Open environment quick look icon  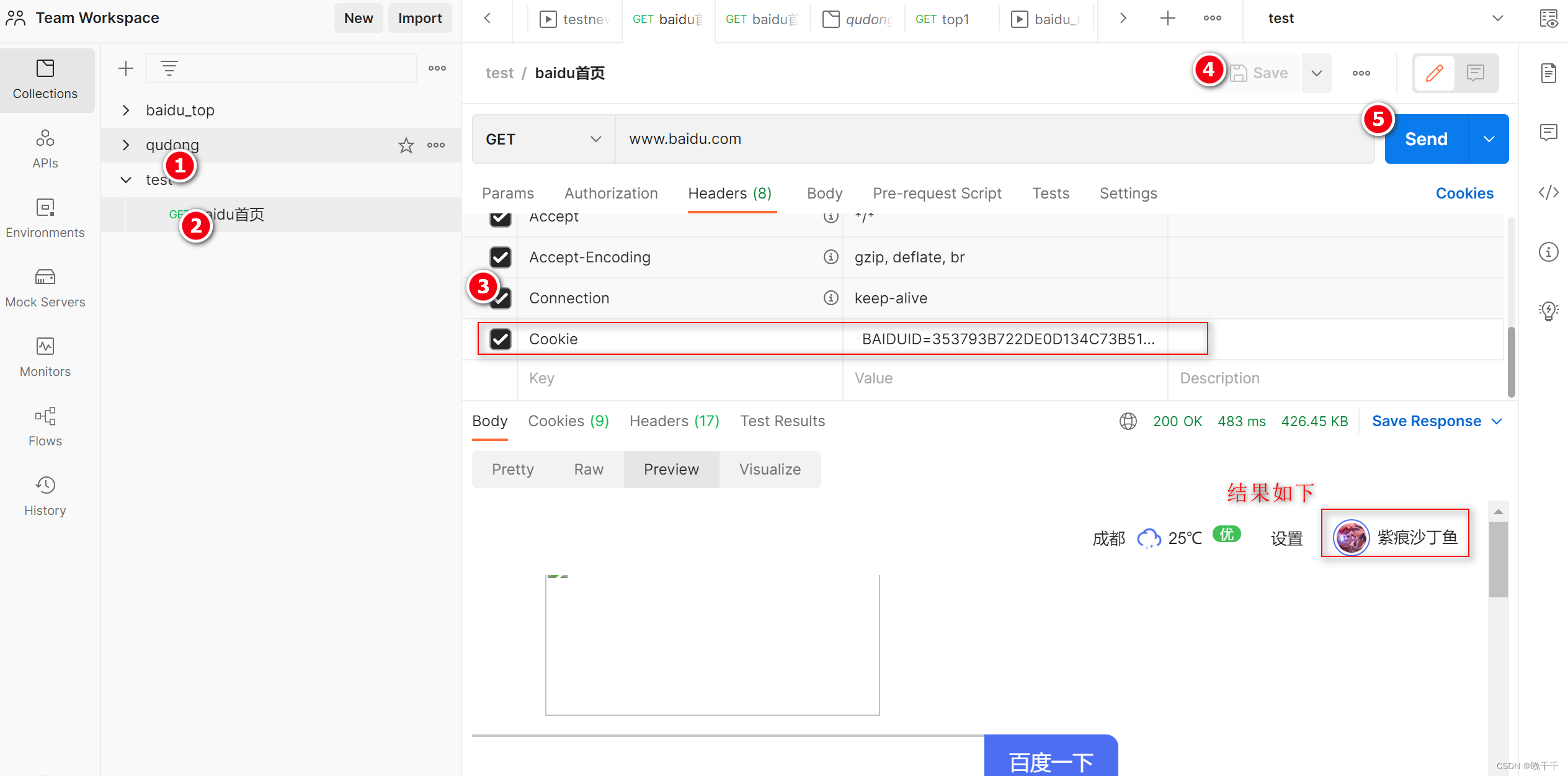pos(1549,19)
